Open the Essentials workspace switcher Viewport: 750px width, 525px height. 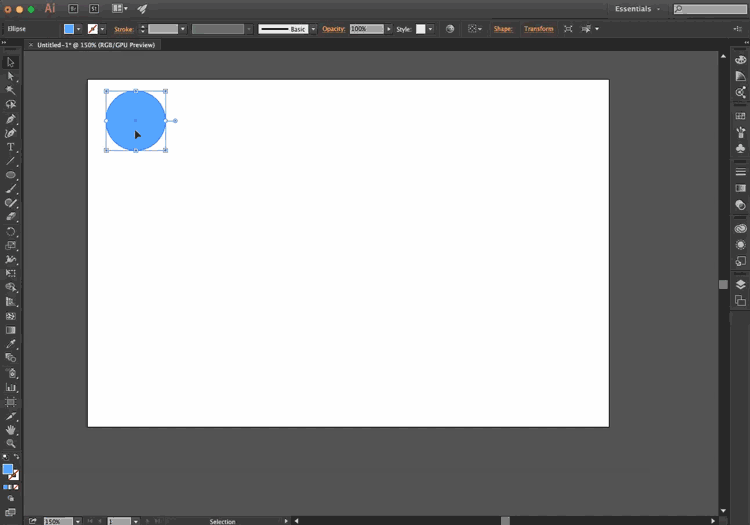point(637,9)
